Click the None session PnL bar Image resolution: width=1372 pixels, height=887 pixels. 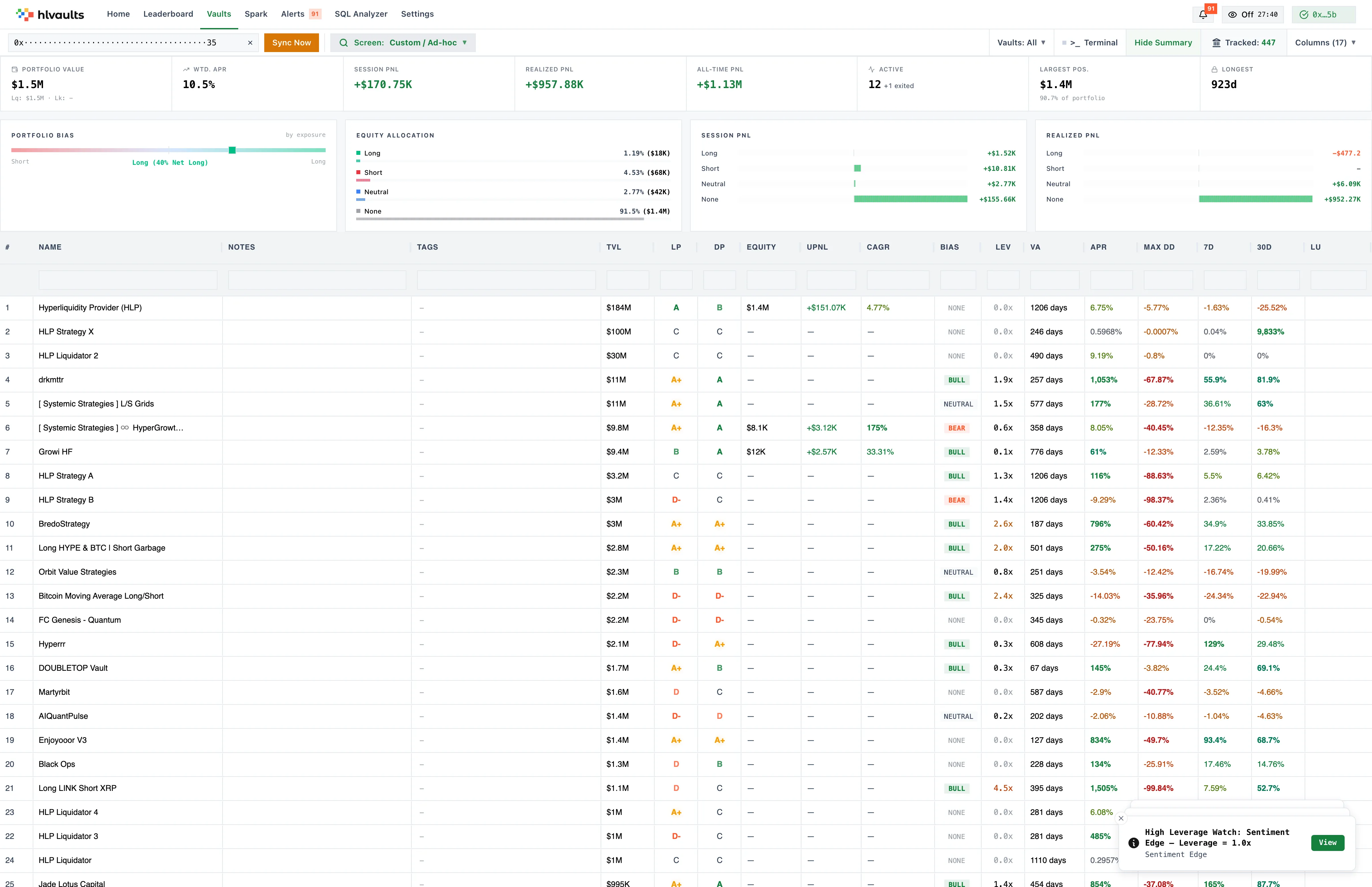tap(910, 199)
